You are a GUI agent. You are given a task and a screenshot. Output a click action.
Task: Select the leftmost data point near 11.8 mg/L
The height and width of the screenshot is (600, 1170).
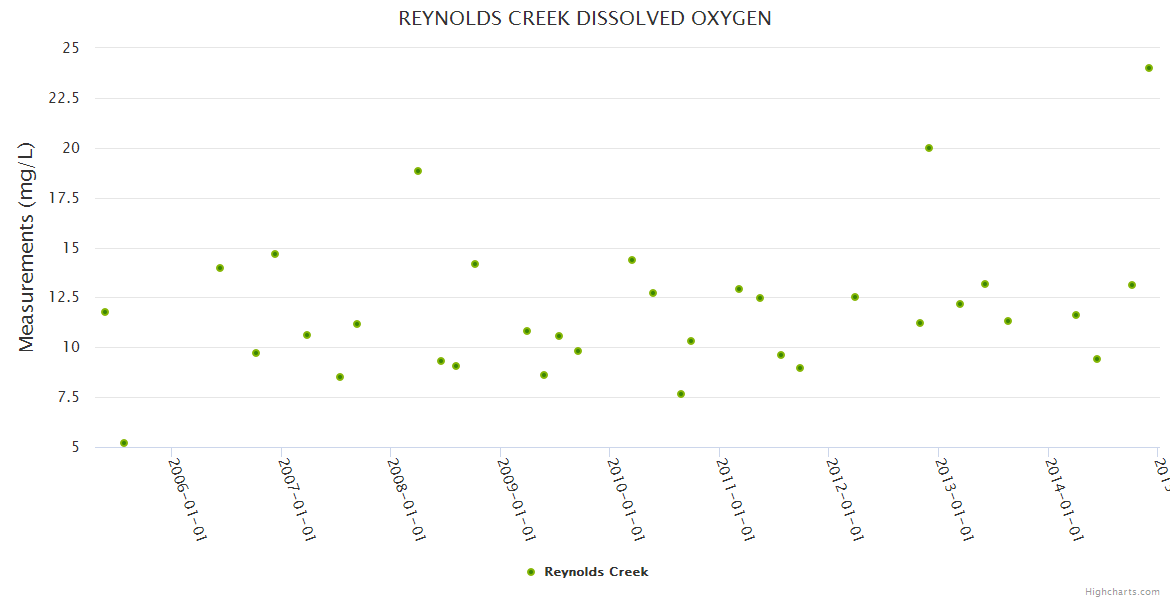[x=105, y=312]
